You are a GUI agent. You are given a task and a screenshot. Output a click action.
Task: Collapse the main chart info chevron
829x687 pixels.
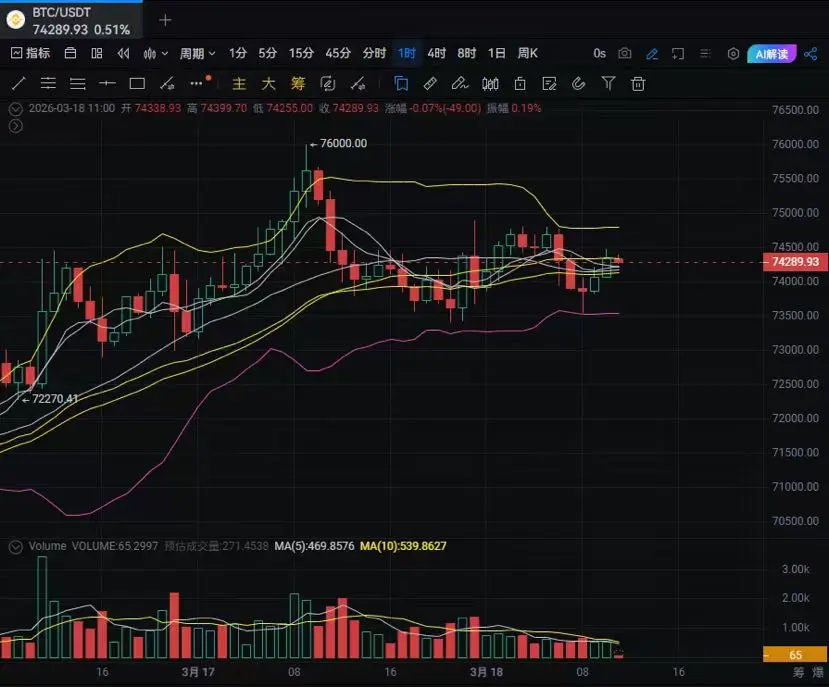16,109
